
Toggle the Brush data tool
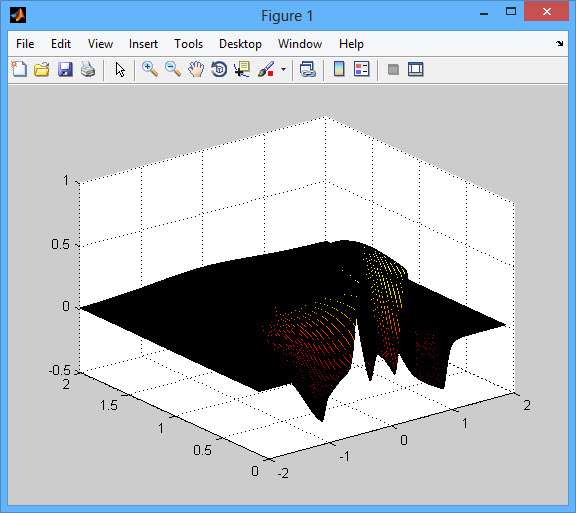click(266, 69)
